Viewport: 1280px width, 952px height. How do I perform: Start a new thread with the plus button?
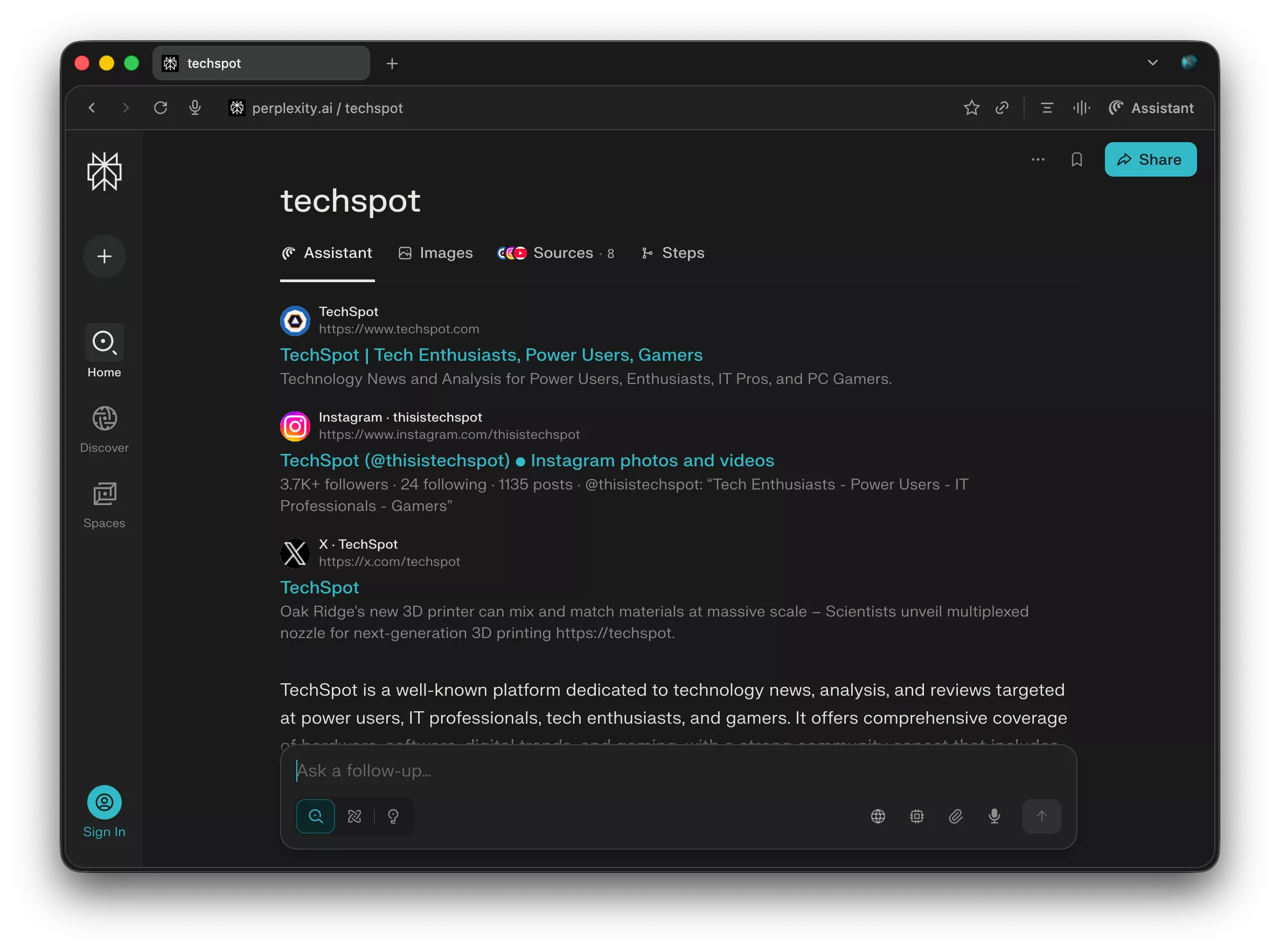(x=105, y=256)
